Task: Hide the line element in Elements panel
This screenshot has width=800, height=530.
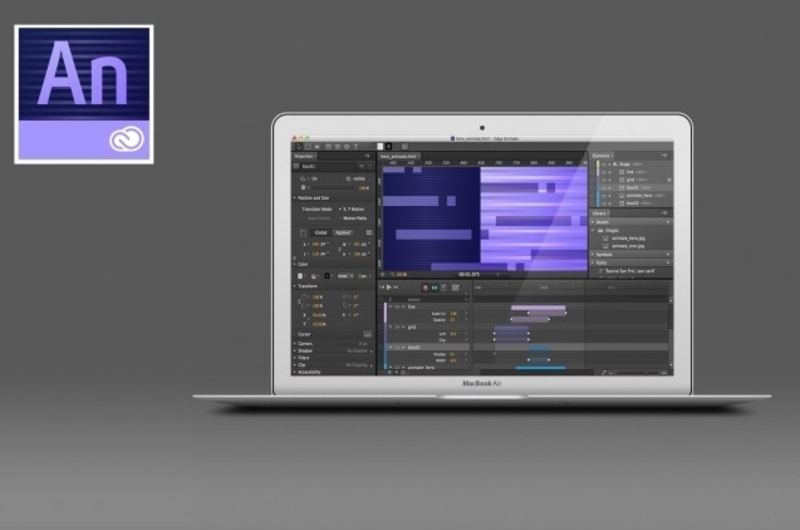Action: 604,172
